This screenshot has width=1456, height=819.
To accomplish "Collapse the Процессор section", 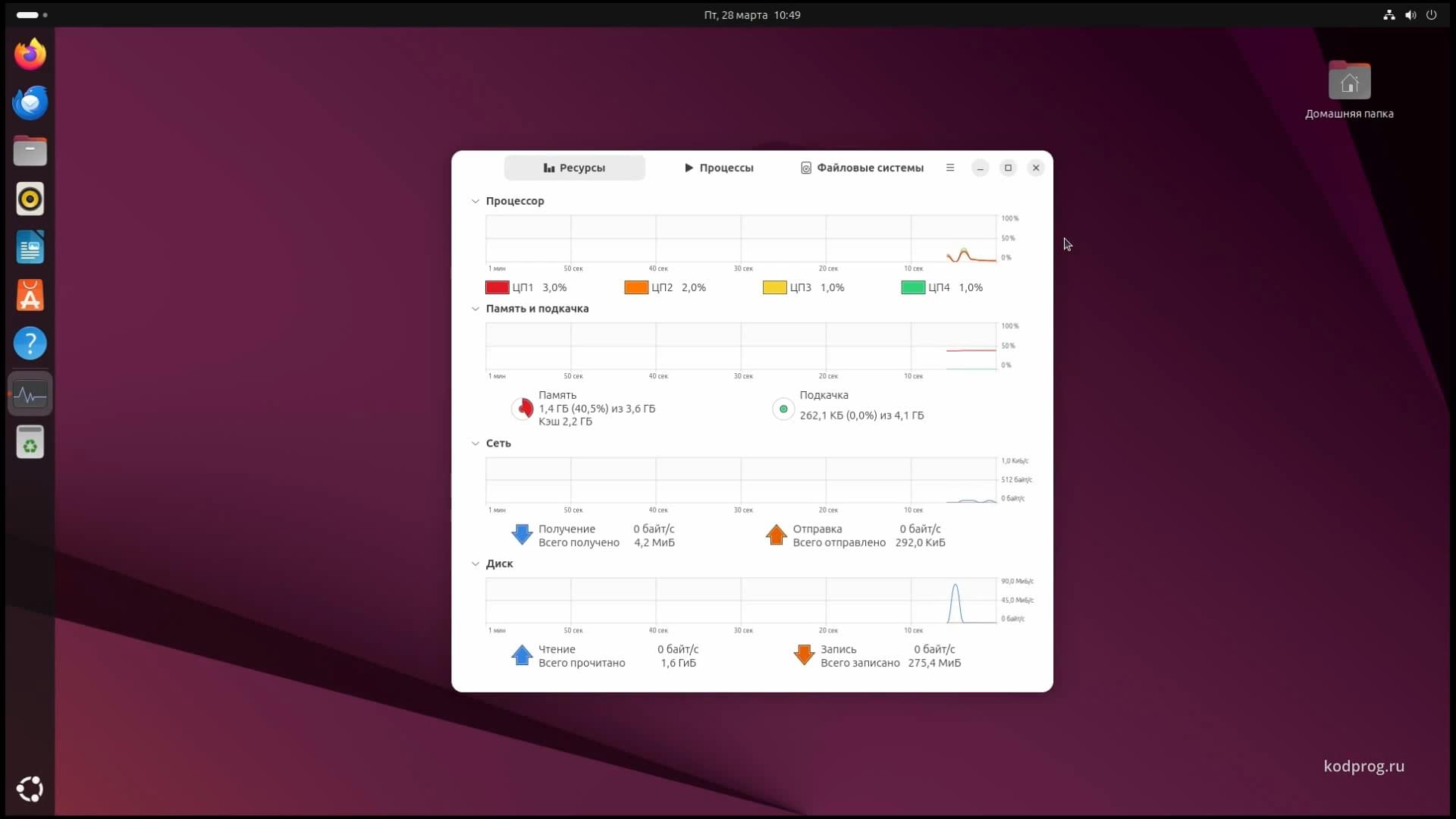I will pyautogui.click(x=475, y=201).
